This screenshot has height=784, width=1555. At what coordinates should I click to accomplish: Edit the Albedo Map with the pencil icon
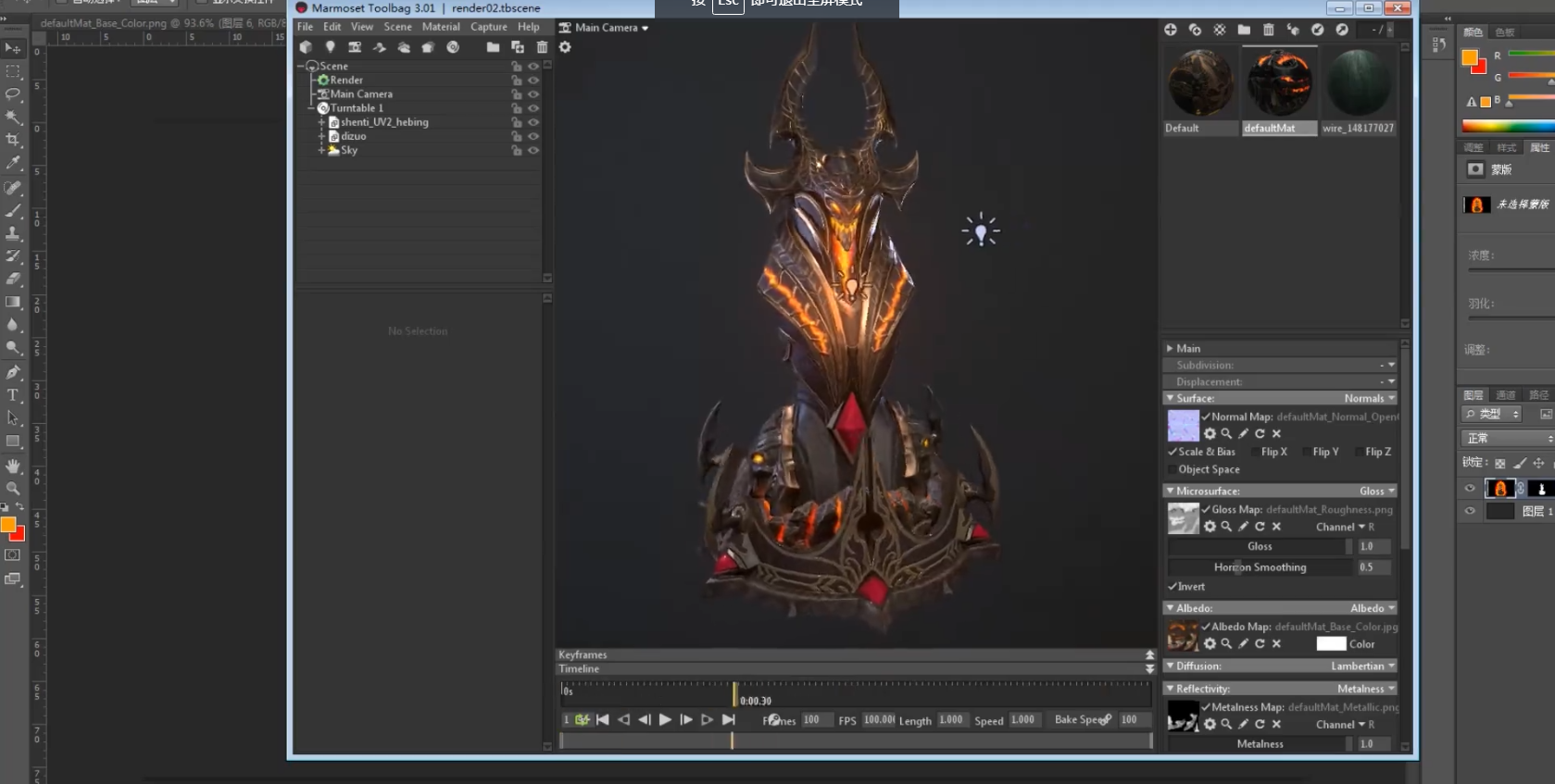click(x=1243, y=643)
